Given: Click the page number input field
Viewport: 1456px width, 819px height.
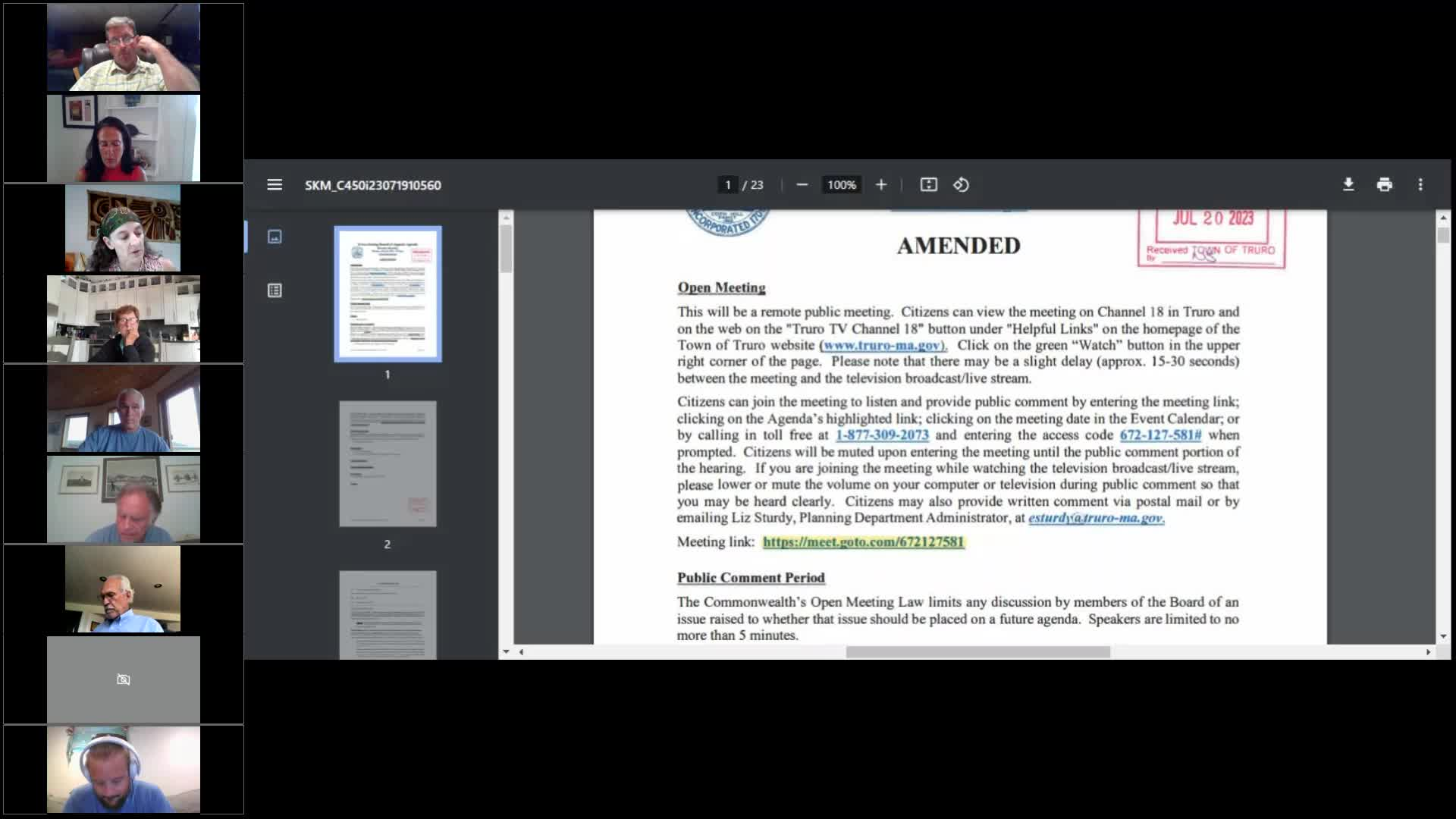Looking at the screenshot, I should tap(727, 185).
